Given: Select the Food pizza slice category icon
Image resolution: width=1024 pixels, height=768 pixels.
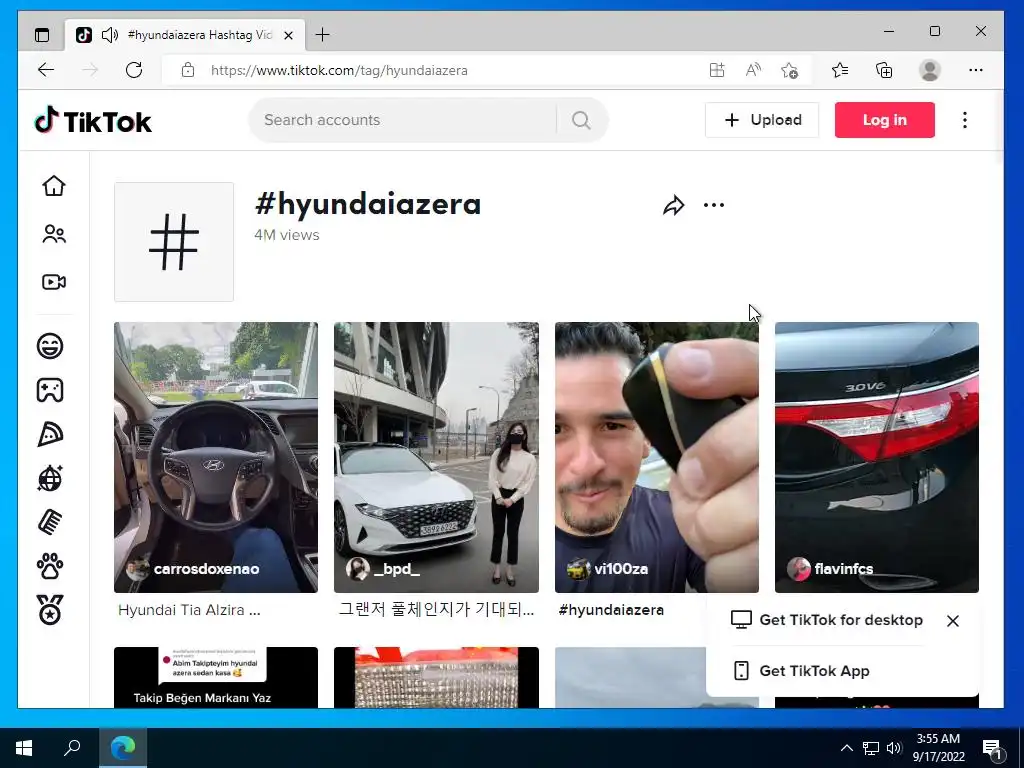Looking at the screenshot, I should 50,434.
